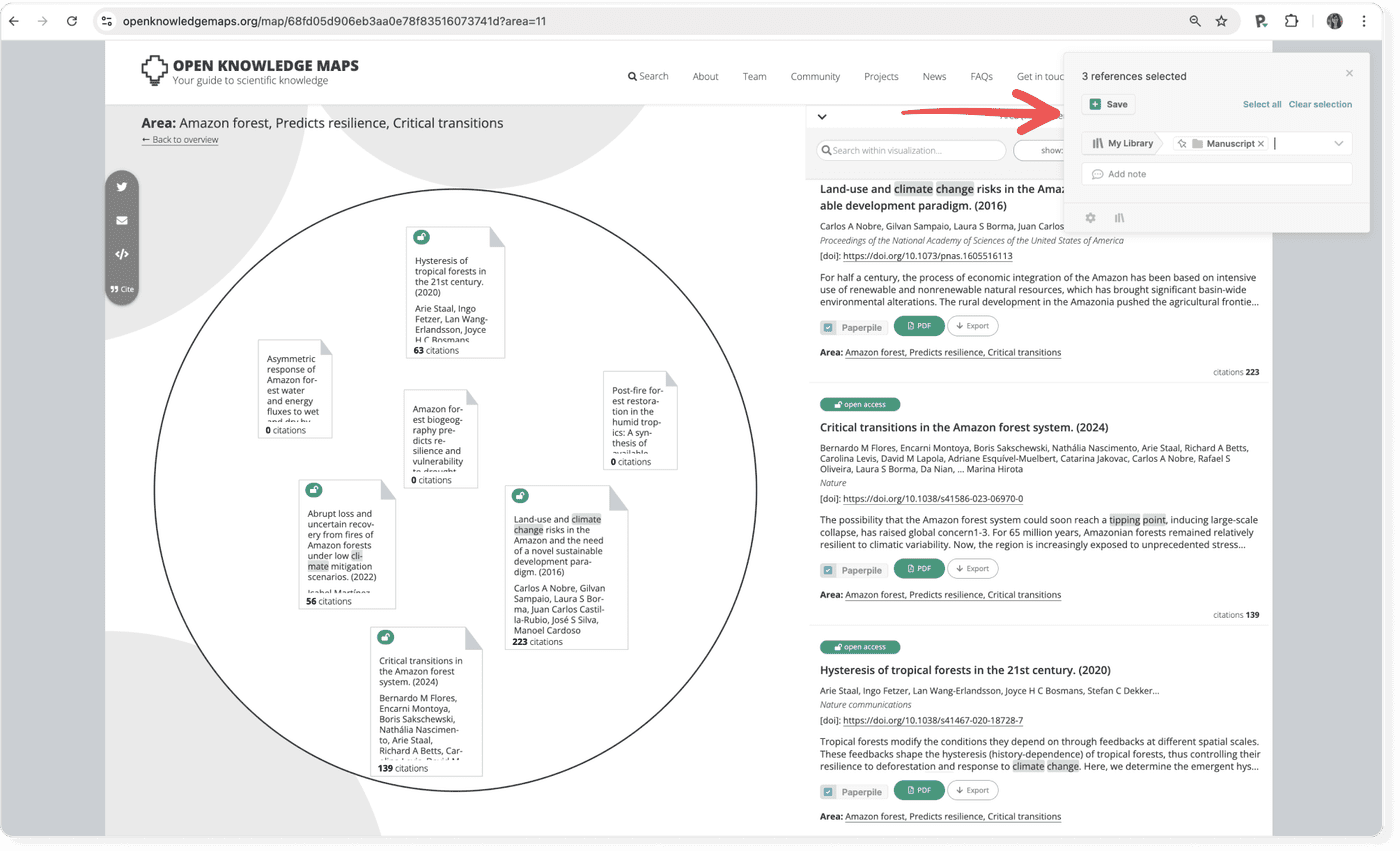Toggle Paperpile checkbox on Land-use paper
The height and width of the screenshot is (851, 1400).
tap(826, 327)
